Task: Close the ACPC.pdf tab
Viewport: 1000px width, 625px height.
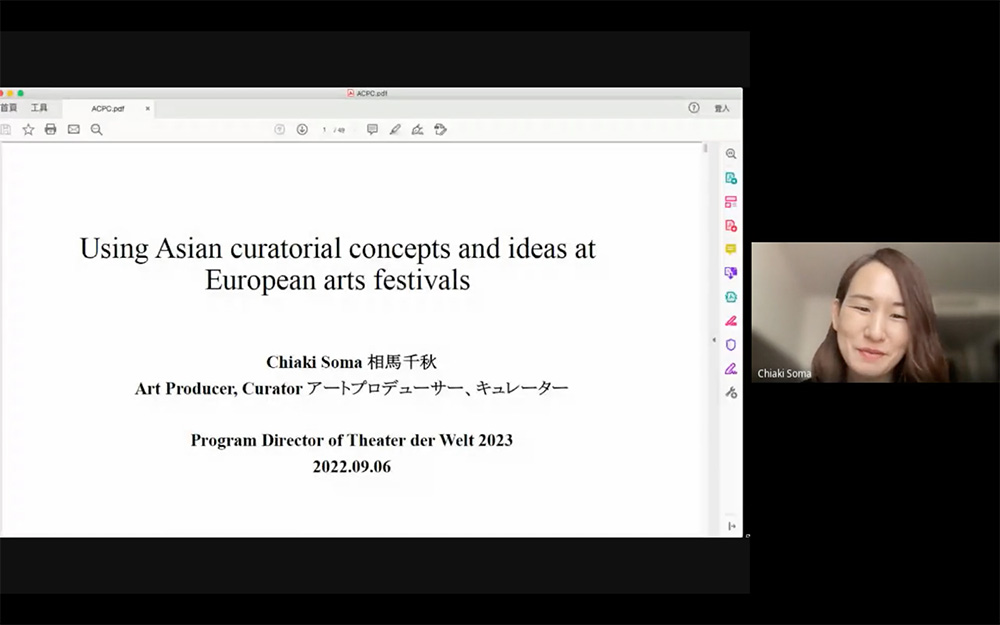Action: (147, 108)
